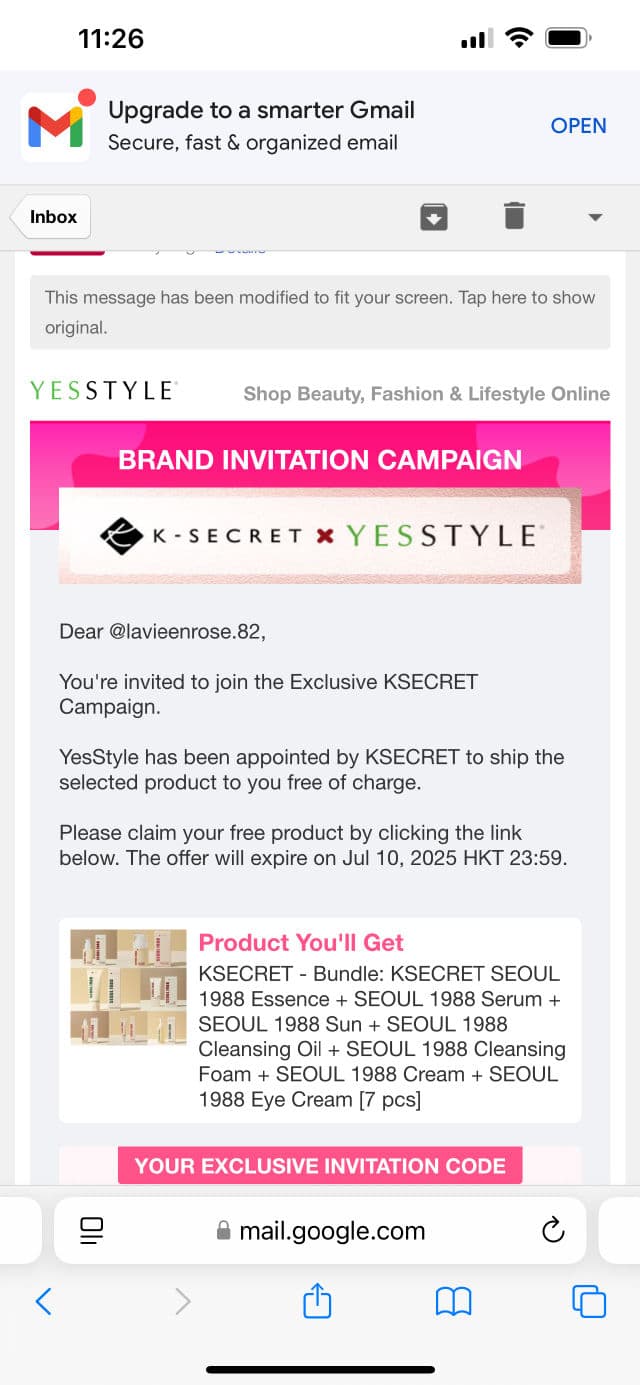
Task: View the KSECRET bundle product thumbnail
Action: (x=128, y=987)
